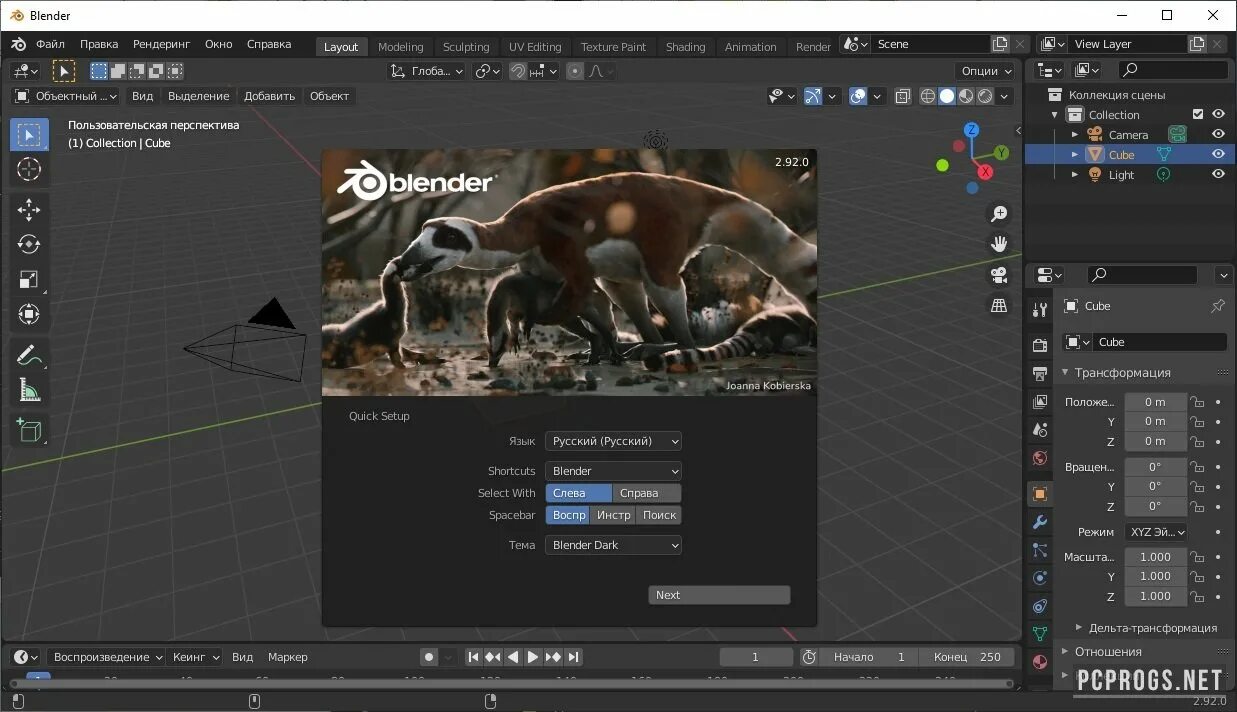This screenshot has width=1237, height=712.
Task: Open the Объектный mode dropdown
Action: (65, 96)
